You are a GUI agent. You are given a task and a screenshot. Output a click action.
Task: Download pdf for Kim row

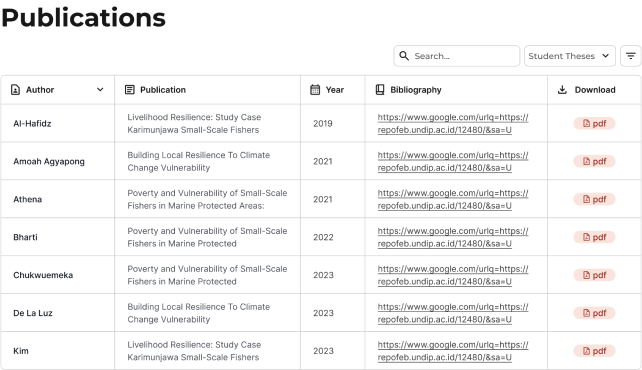[x=594, y=351]
